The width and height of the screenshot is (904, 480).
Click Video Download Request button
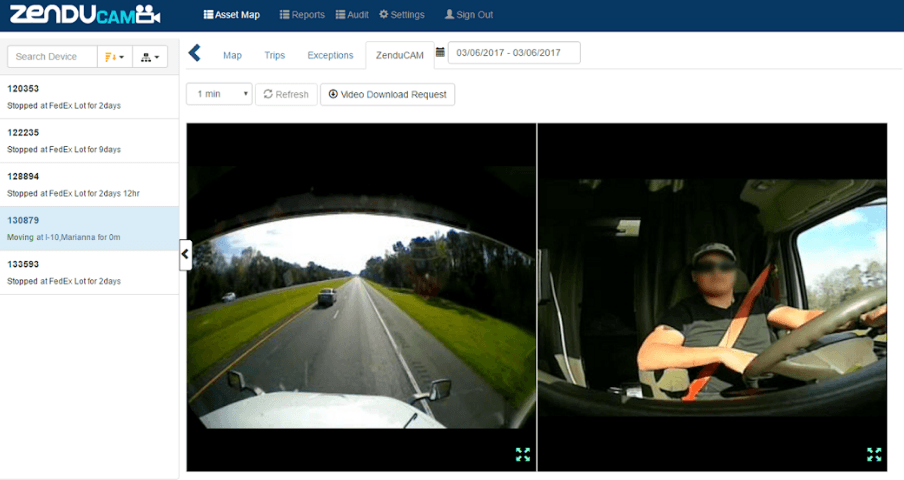pos(387,95)
